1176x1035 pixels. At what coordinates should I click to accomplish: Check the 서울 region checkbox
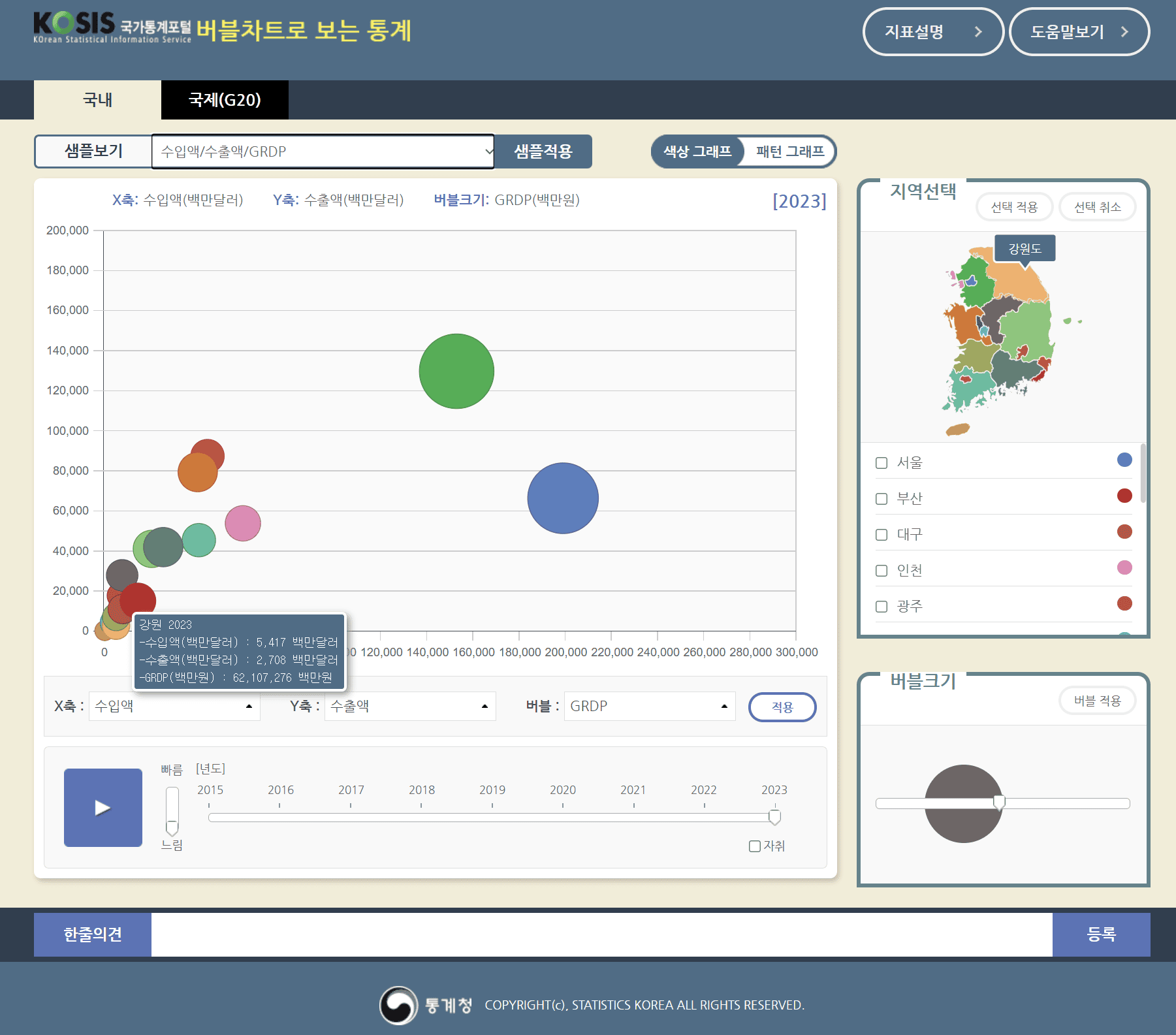(882, 463)
